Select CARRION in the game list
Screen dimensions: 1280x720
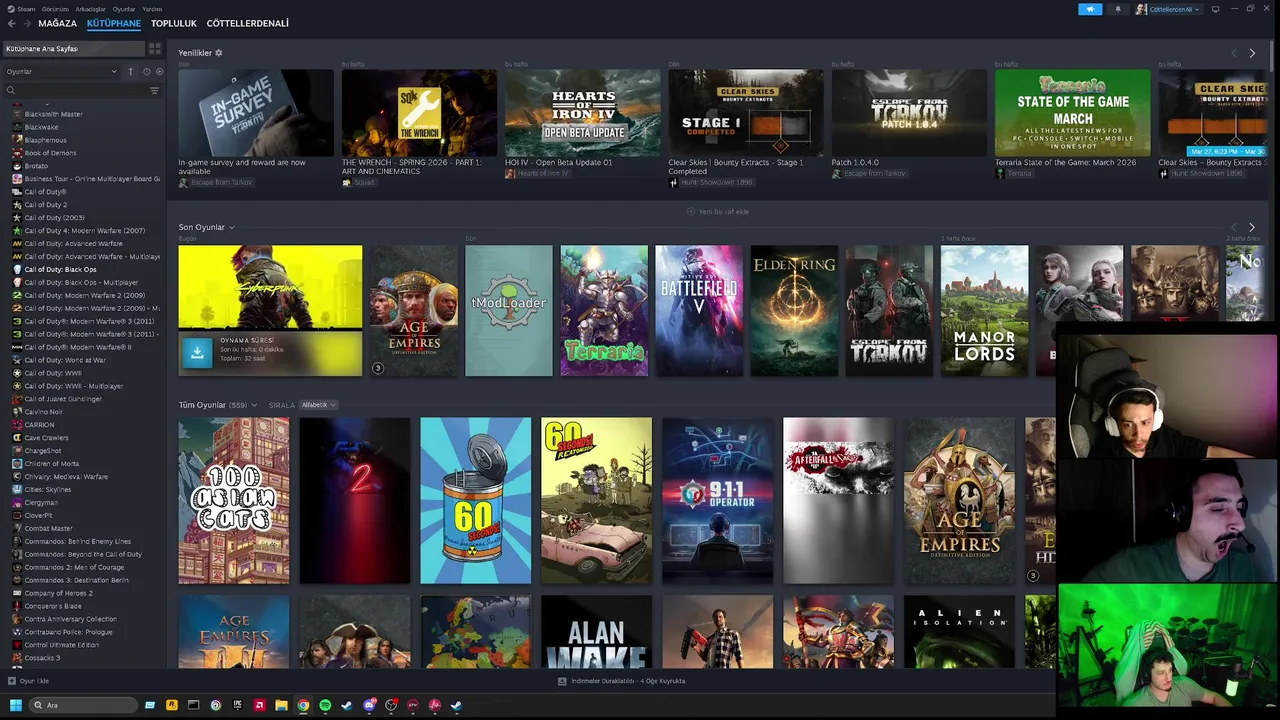pyautogui.click(x=39, y=424)
